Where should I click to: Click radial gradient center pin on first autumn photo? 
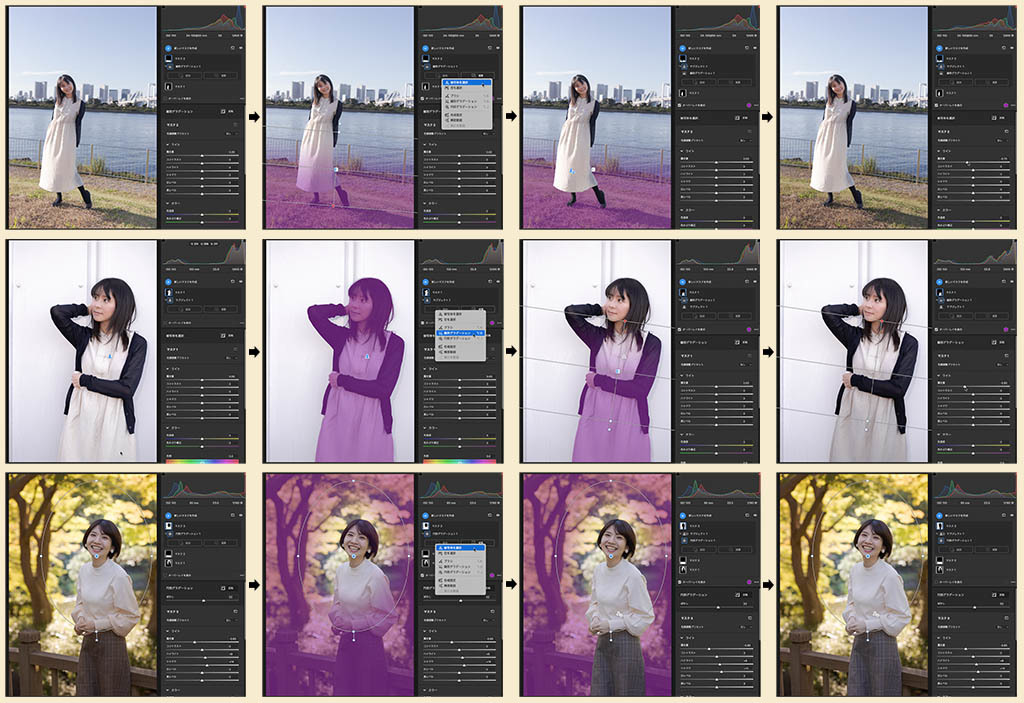click(x=97, y=555)
